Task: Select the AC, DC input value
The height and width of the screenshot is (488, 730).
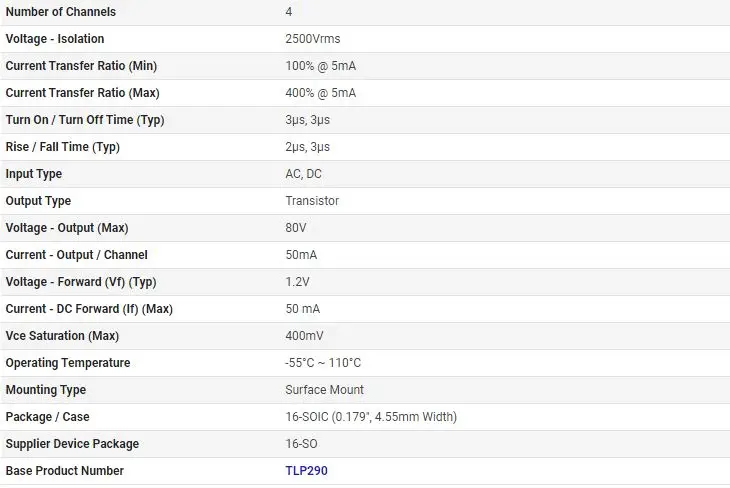Action: (304, 174)
